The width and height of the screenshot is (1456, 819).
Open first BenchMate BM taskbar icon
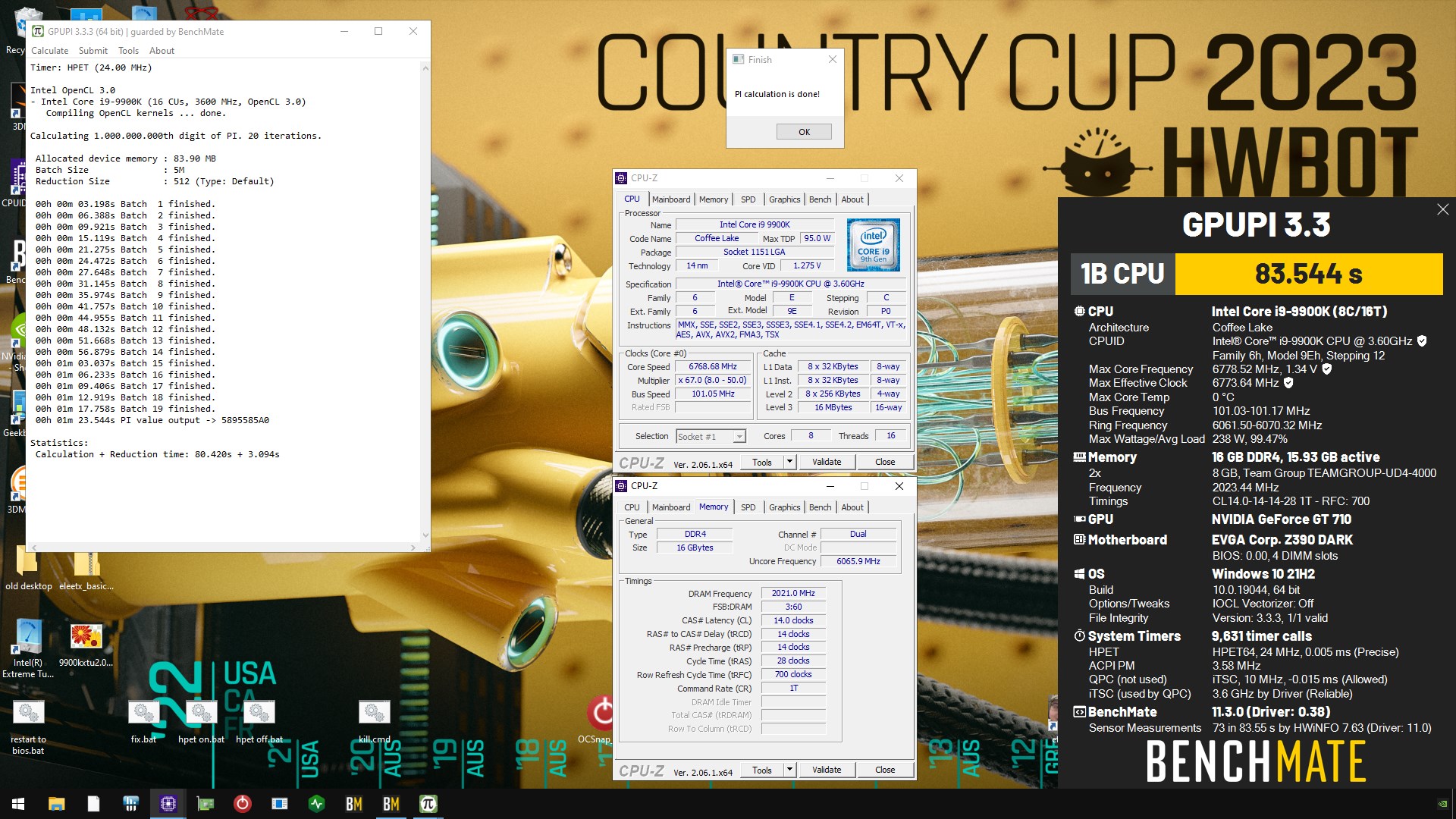(x=354, y=804)
